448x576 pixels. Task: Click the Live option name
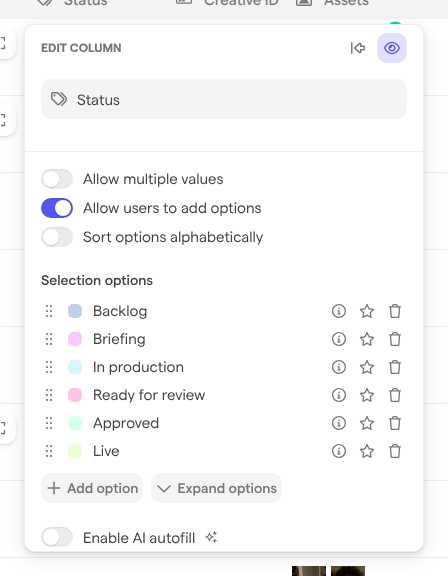pyautogui.click(x=106, y=451)
